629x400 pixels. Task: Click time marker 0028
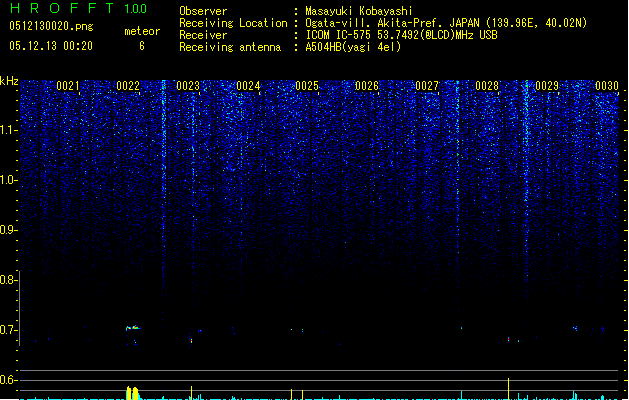pyautogui.click(x=487, y=86)
